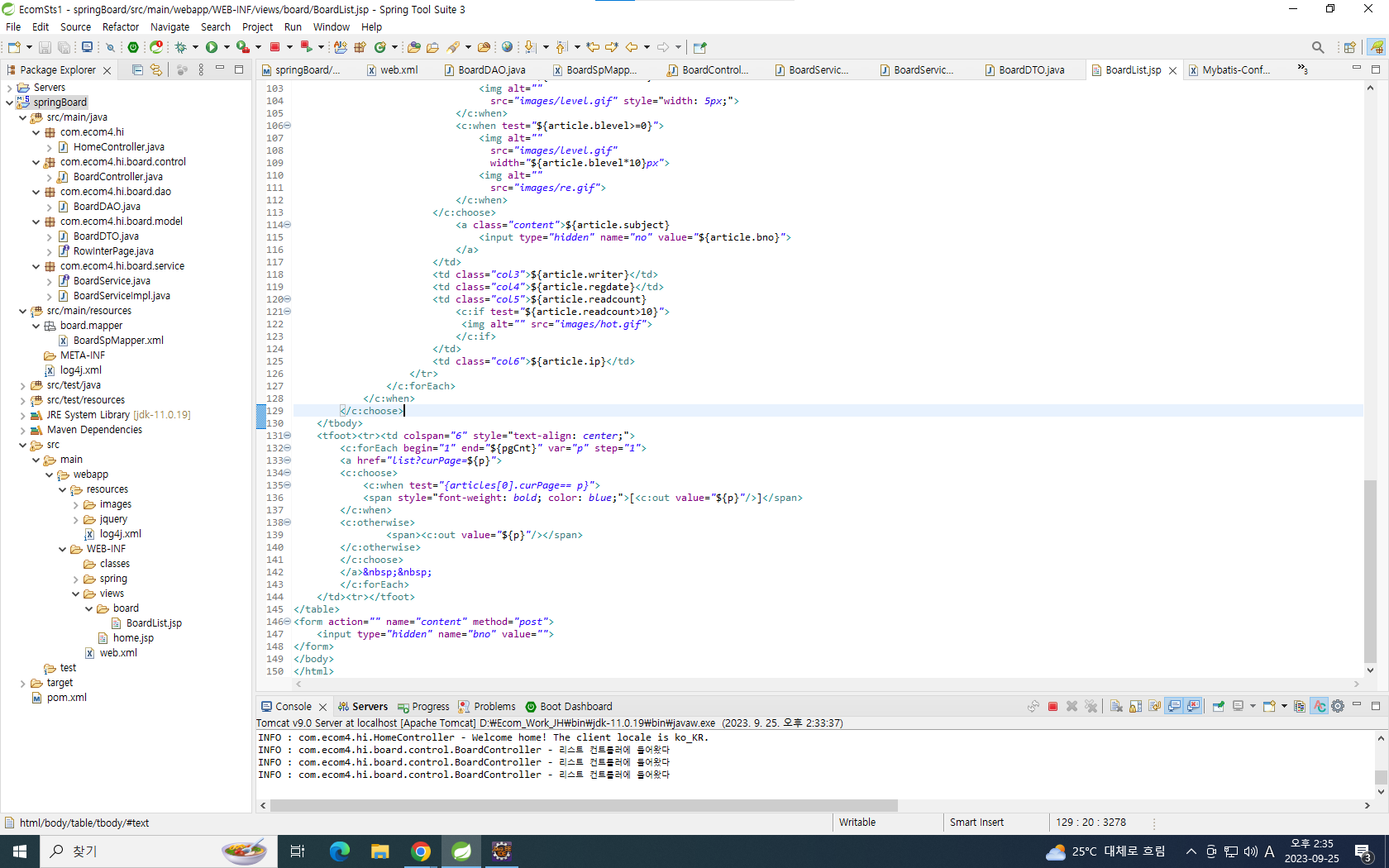Expand the target folder node

(x=22, y=683)
